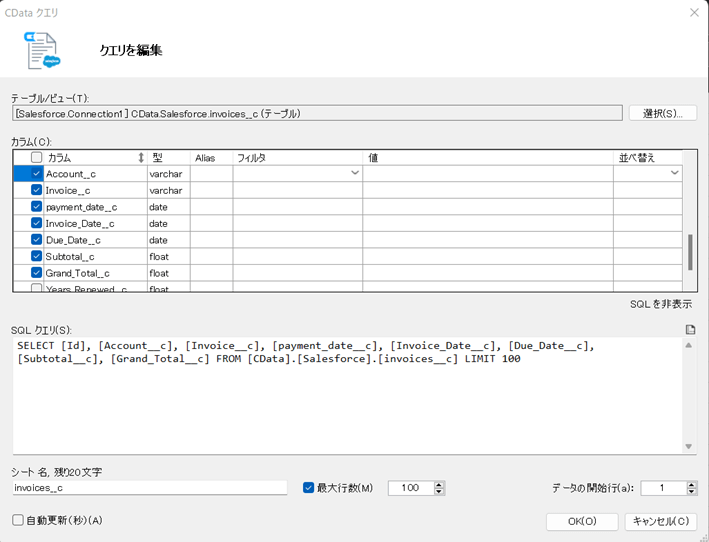This screenshot has width=709, height=542.
Task: Decrease the 最大行数 value with down arrow
Action: 439,491
